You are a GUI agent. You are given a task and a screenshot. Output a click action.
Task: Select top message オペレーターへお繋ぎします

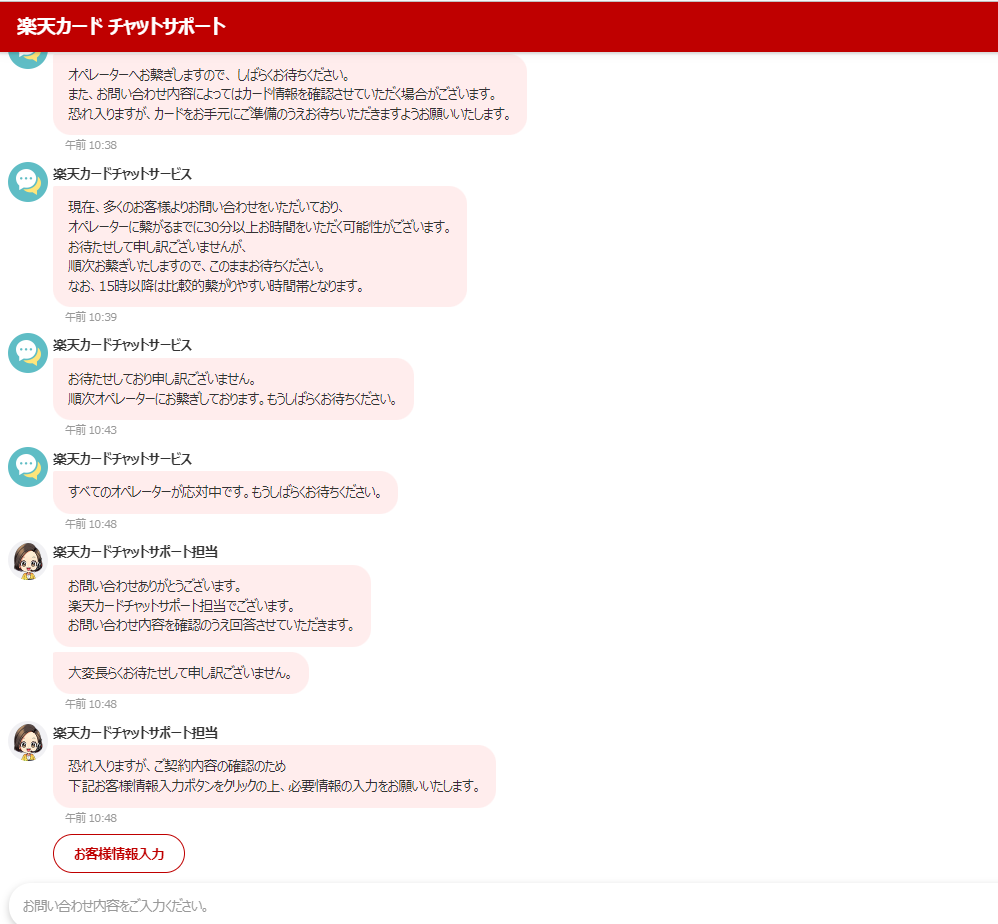pos(290,94)
